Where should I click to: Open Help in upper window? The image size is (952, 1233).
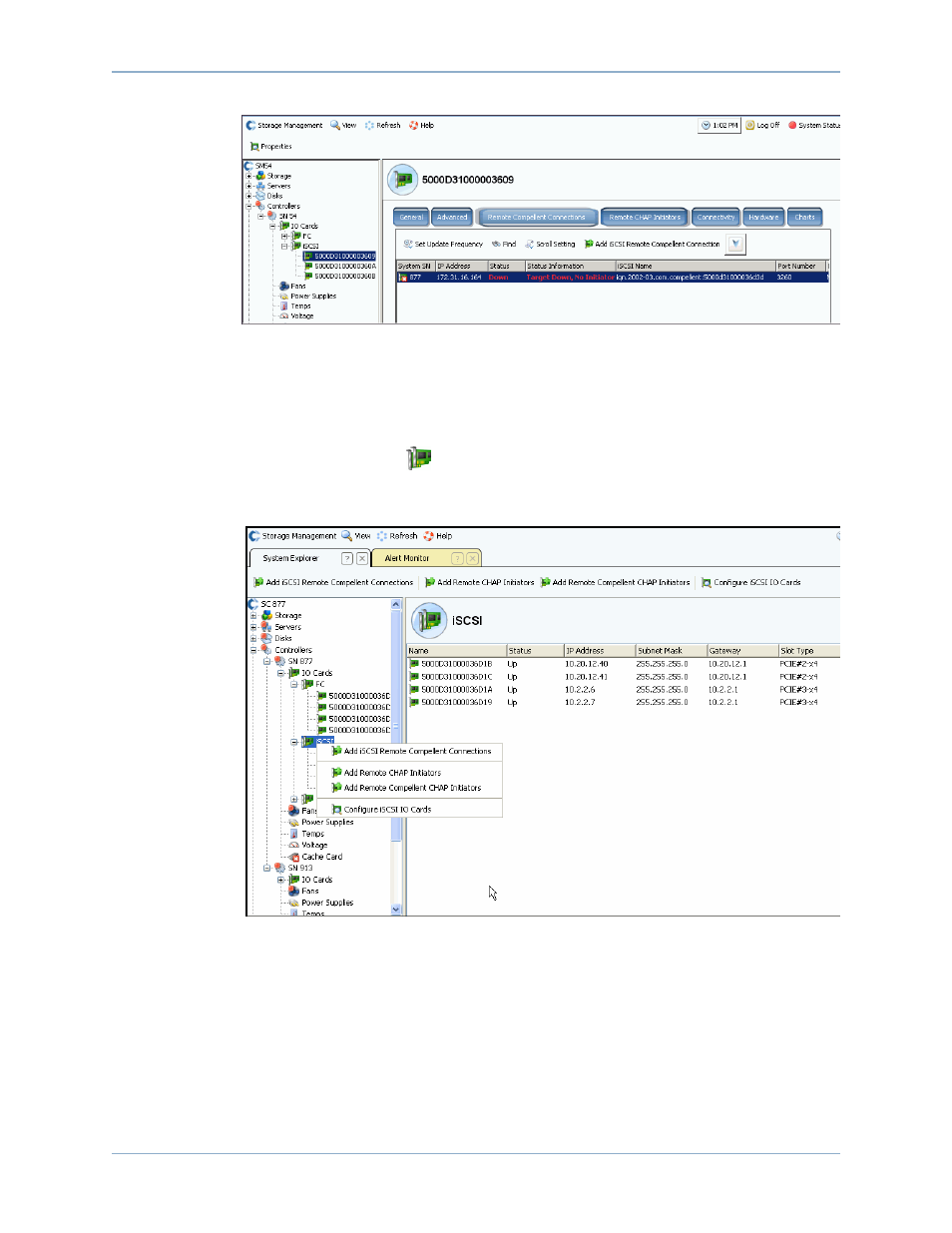421,126
